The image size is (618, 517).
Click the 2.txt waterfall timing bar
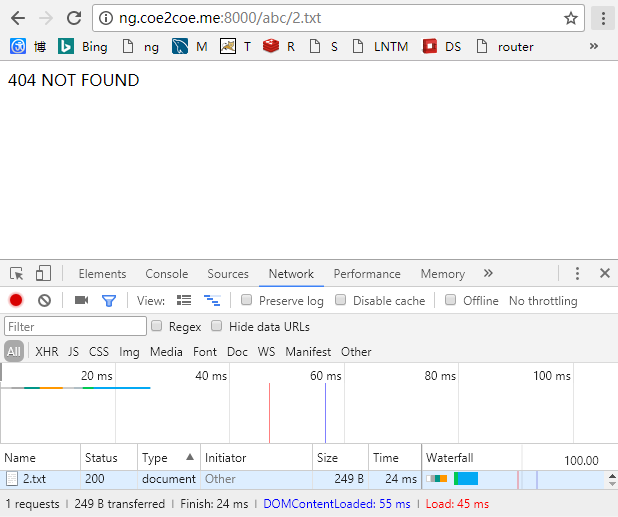pos(452,479)
